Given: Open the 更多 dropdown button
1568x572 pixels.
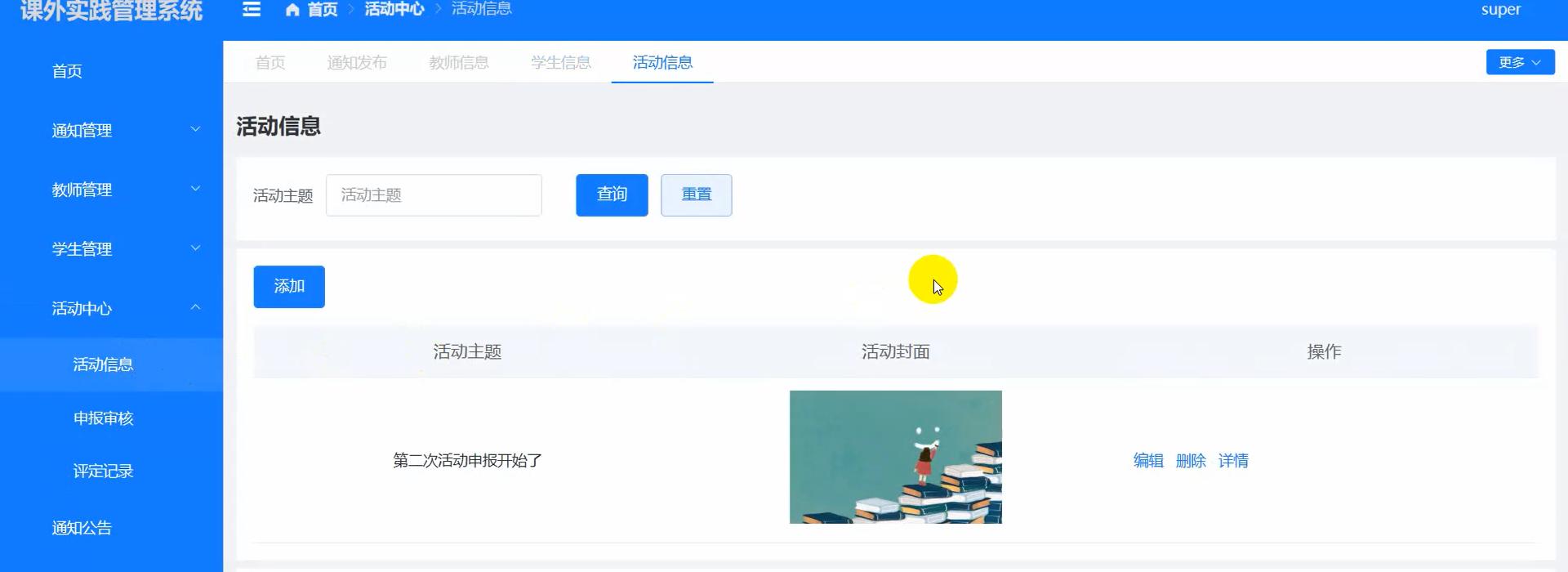Looking at the screenshot, I should [x=1519, y=62].
